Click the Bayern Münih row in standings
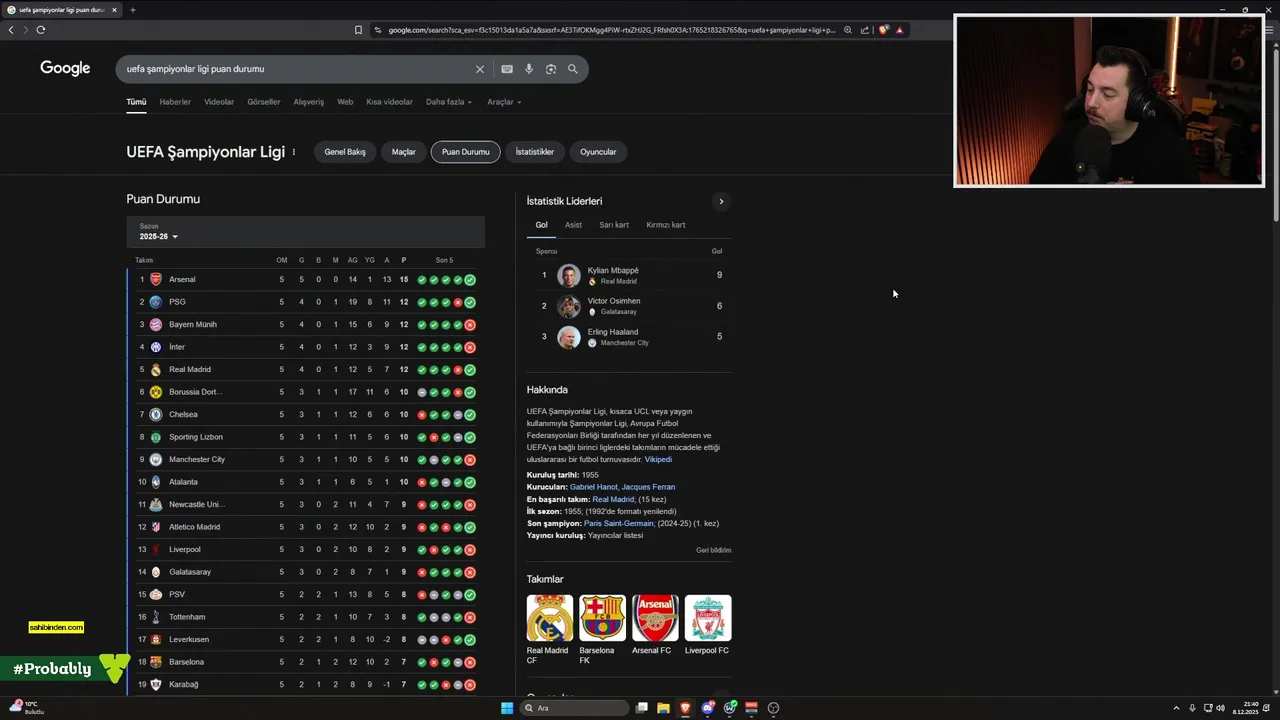The image size is (1280, 720). (305, 324)
